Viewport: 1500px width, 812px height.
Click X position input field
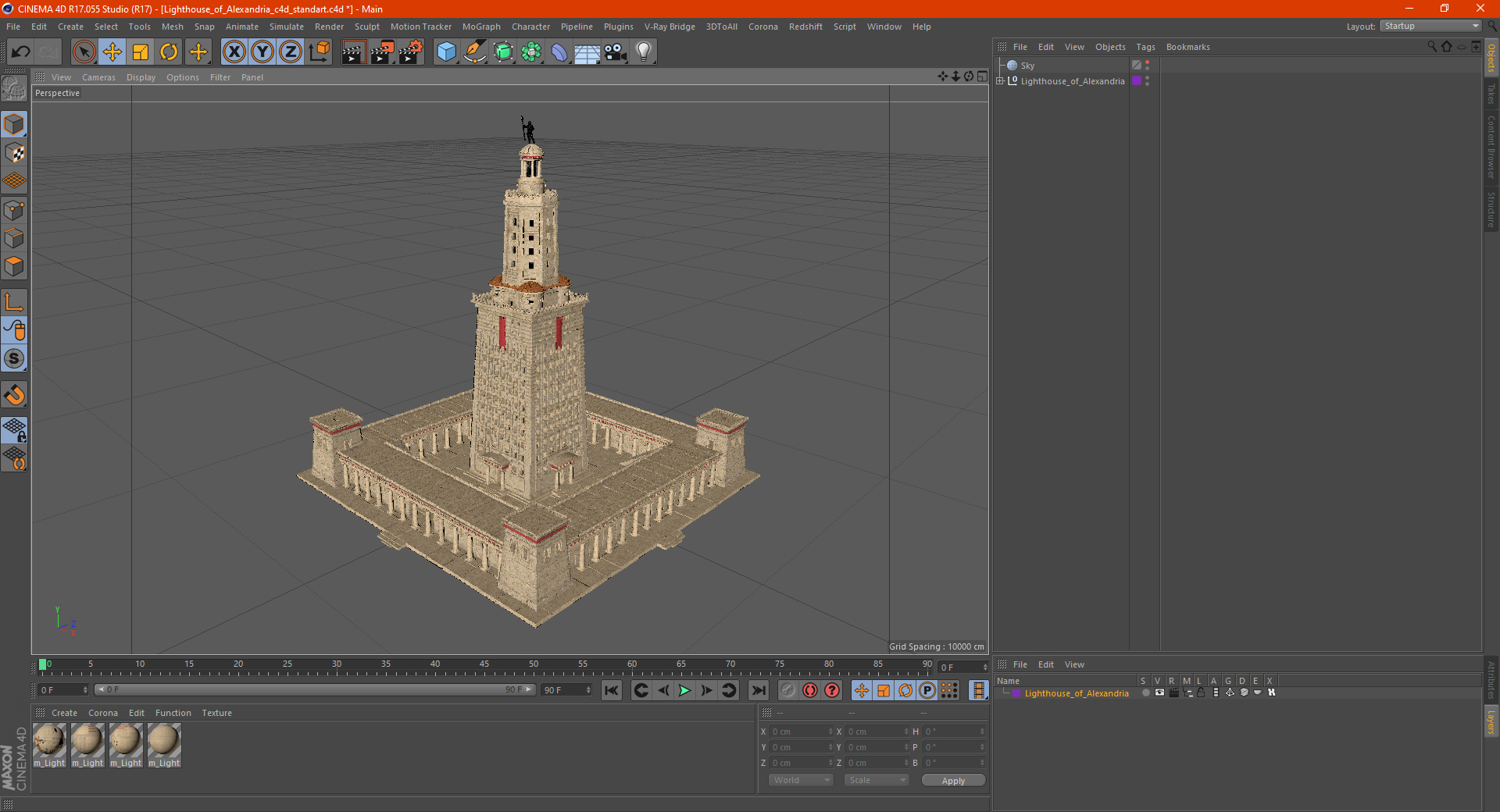pos(802,732)
